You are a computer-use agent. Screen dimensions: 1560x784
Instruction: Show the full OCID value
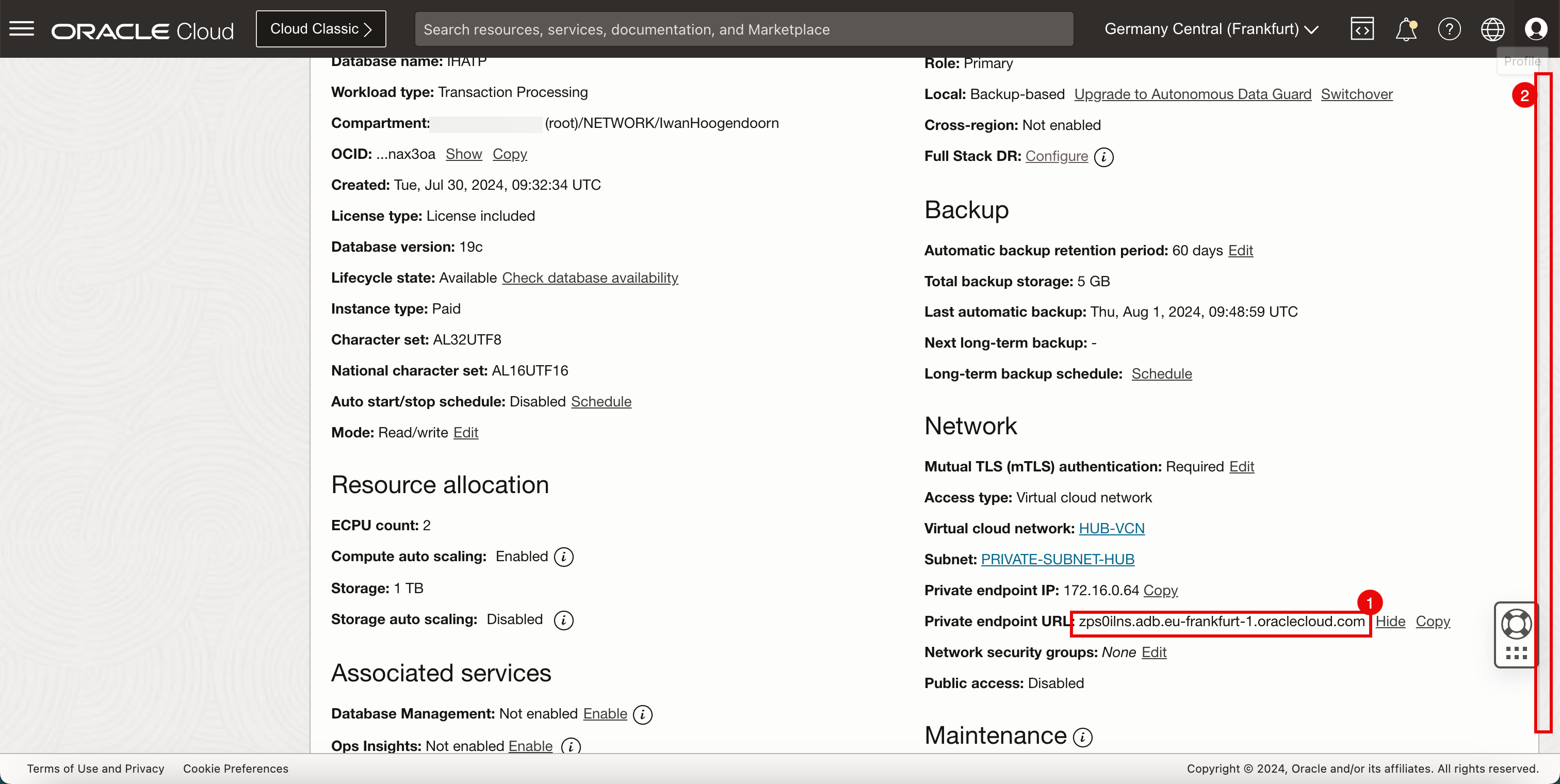463,154
